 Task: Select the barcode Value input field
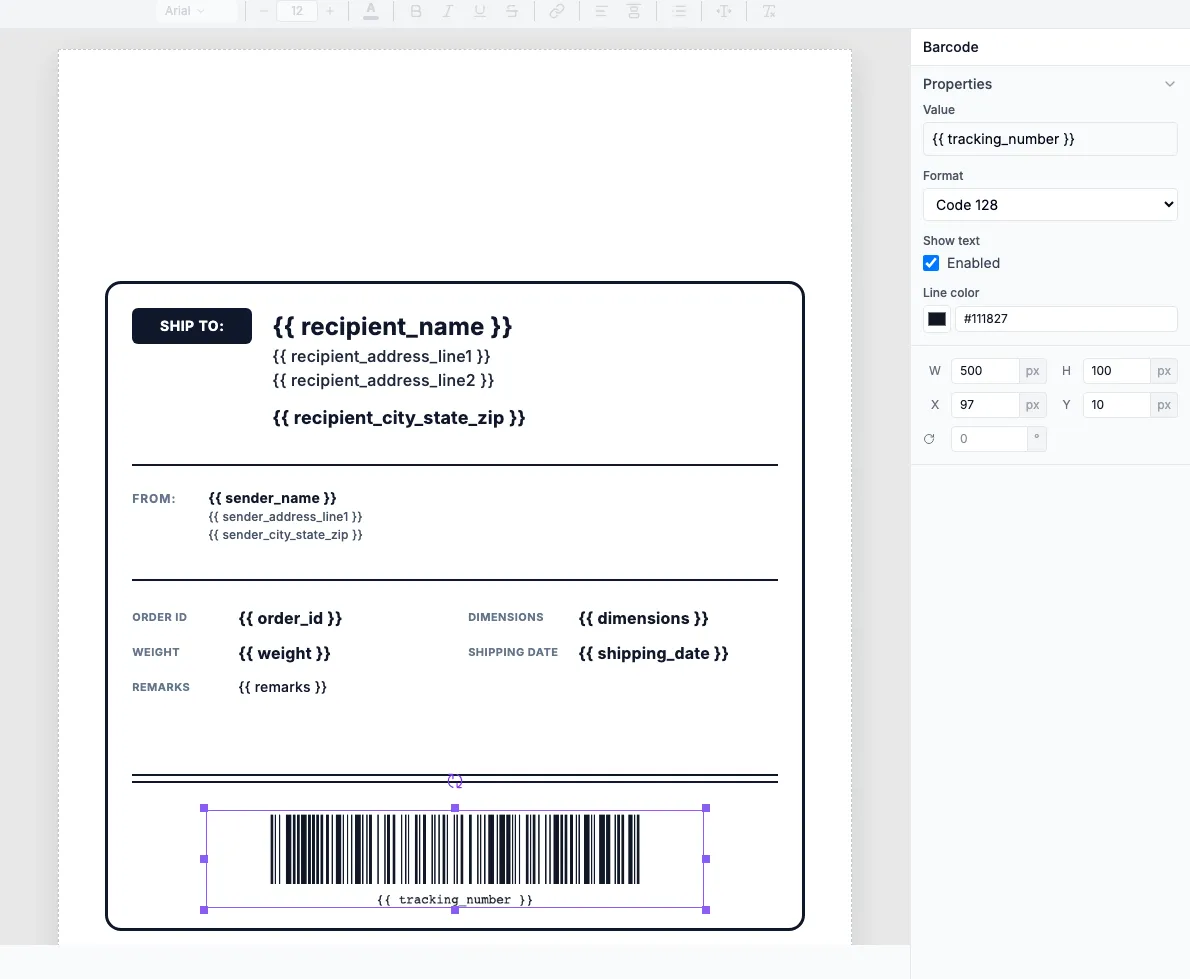[x=1049, y=138]
